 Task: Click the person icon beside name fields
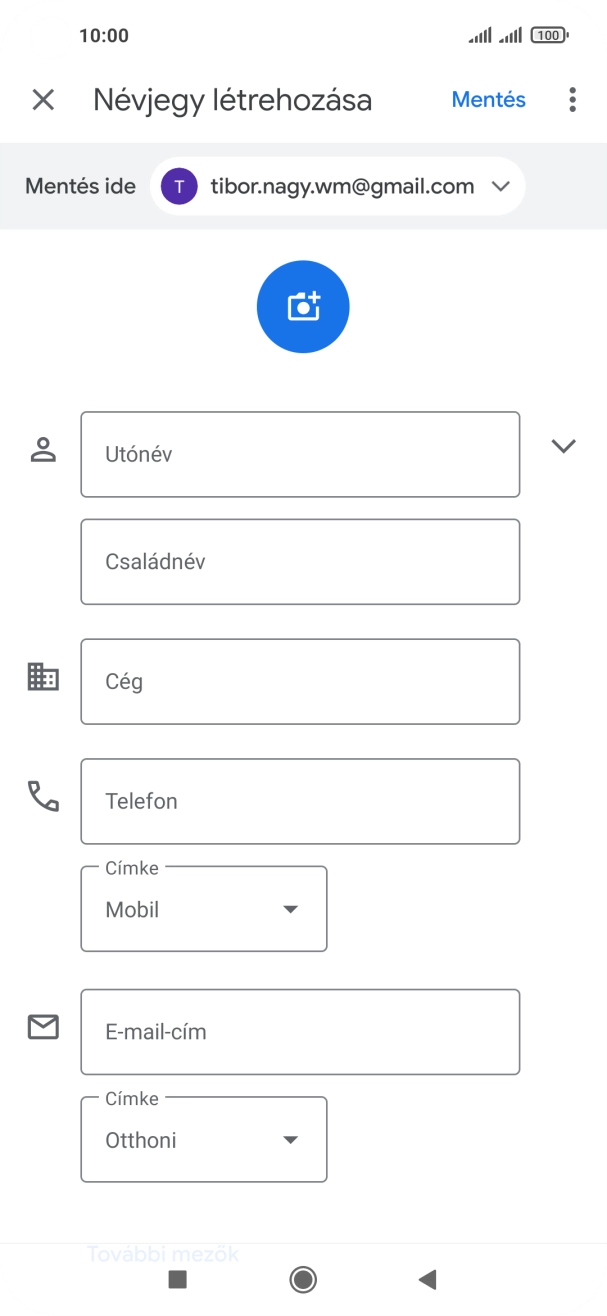pos(42,447)
